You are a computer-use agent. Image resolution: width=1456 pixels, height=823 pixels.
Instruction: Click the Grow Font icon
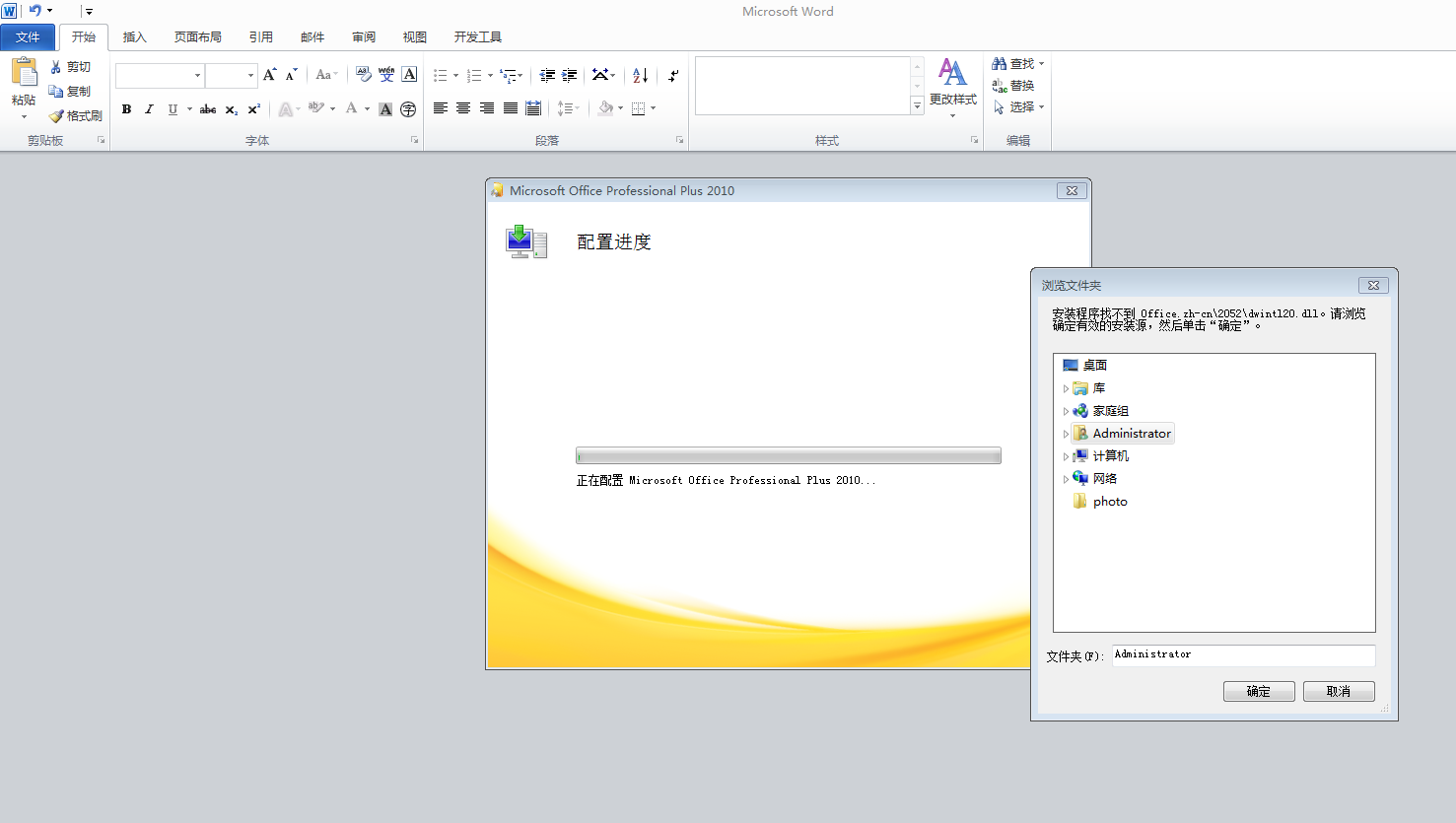tap(270, 75)
